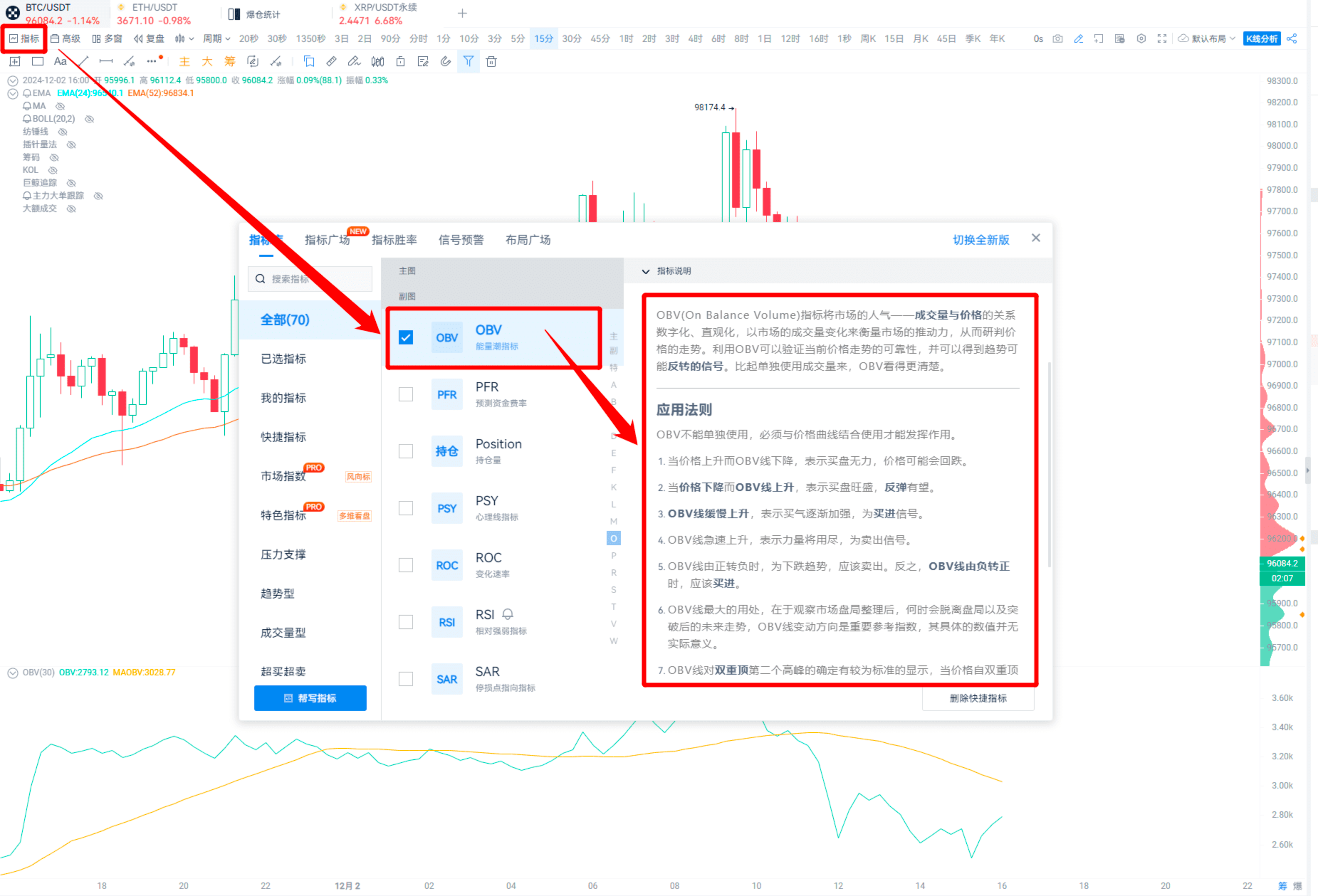
Task: Add crosshair plus box tool
Action: click(15, 61)
